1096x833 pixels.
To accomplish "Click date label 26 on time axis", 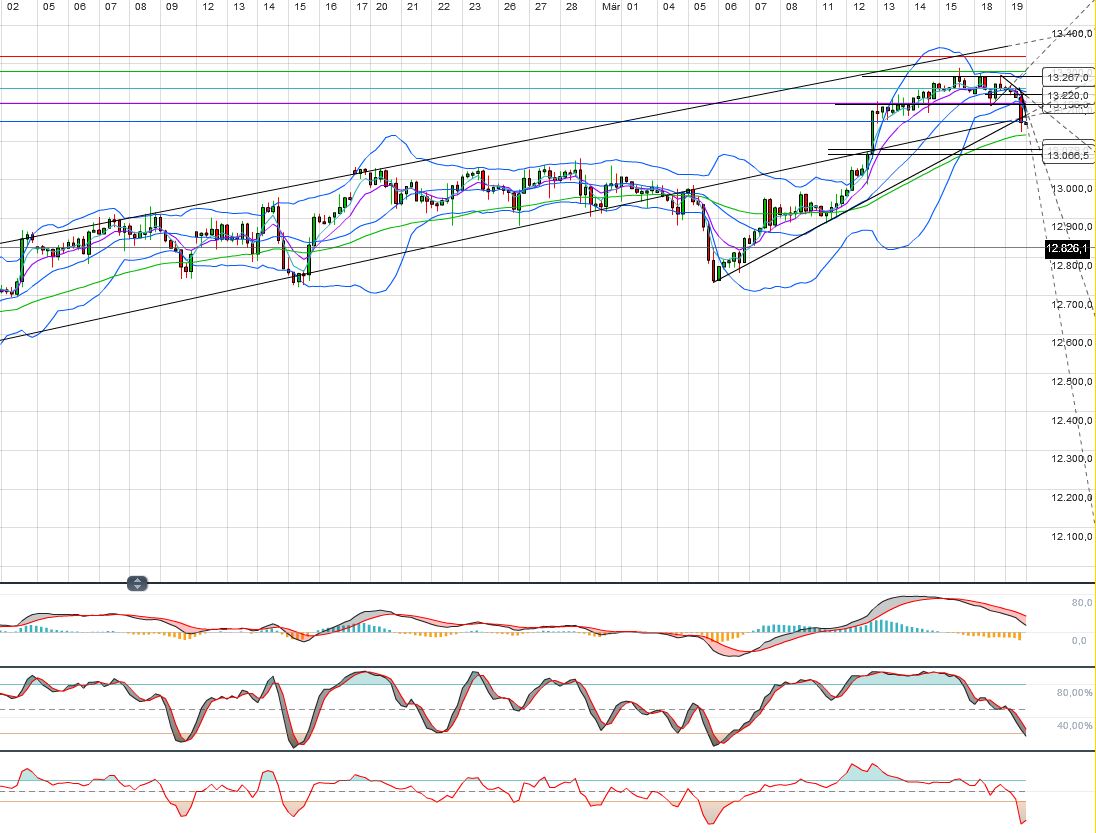I will [x=510, y=6].
